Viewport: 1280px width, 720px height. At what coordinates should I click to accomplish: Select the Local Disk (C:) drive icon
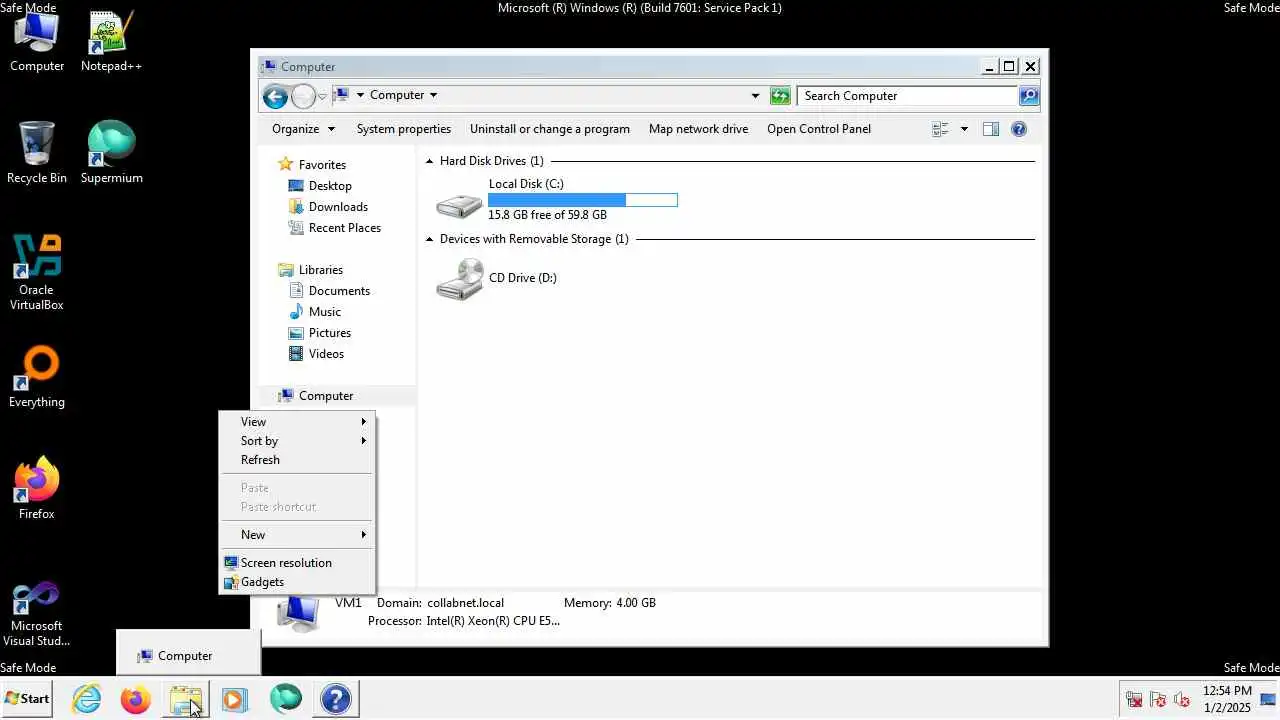click(x=459, y=204)
